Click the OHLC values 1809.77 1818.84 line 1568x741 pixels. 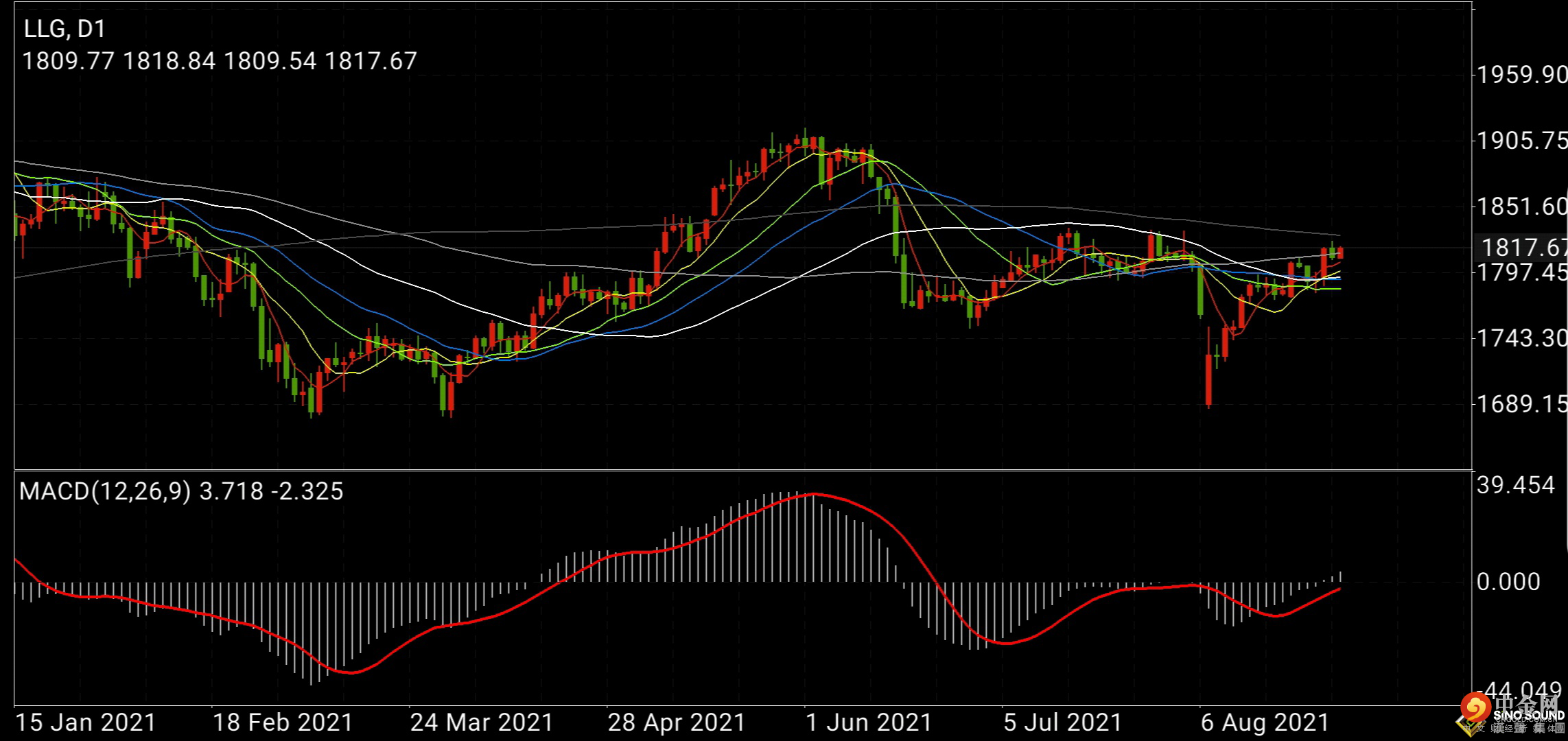point(220,61)
